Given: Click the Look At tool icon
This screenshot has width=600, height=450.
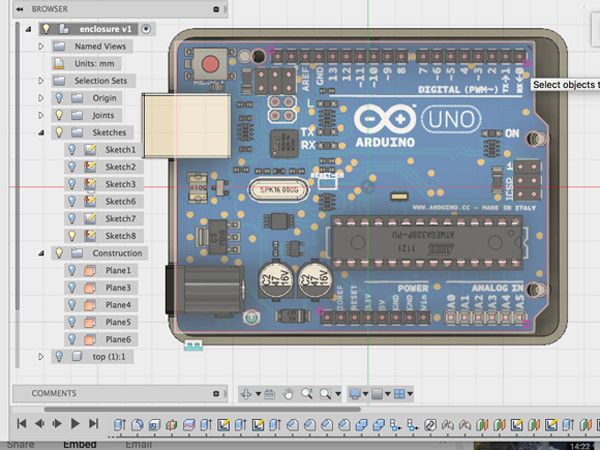Looking at the screenshot, I should 269,393.
